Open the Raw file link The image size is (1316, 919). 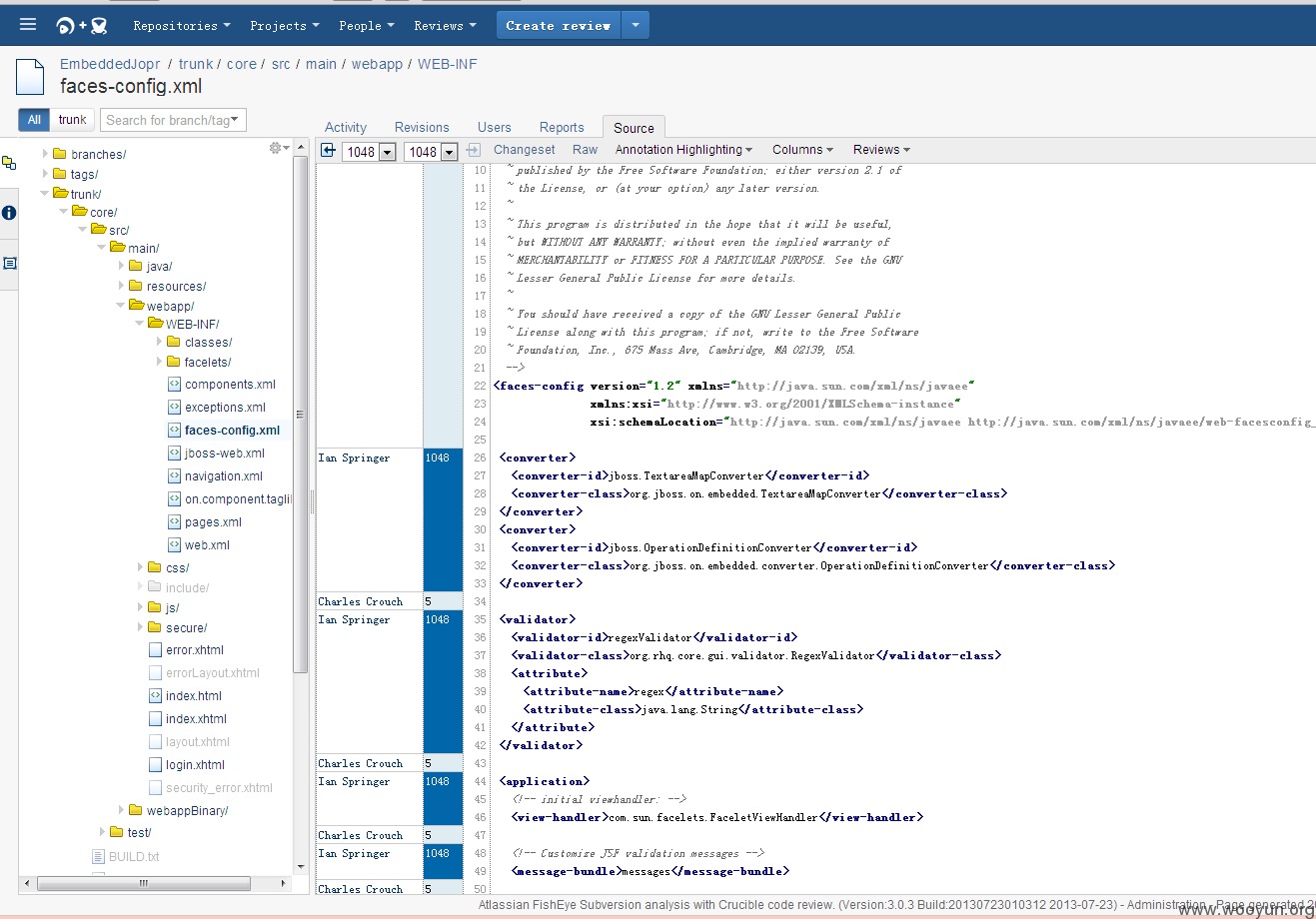[586, 150]
